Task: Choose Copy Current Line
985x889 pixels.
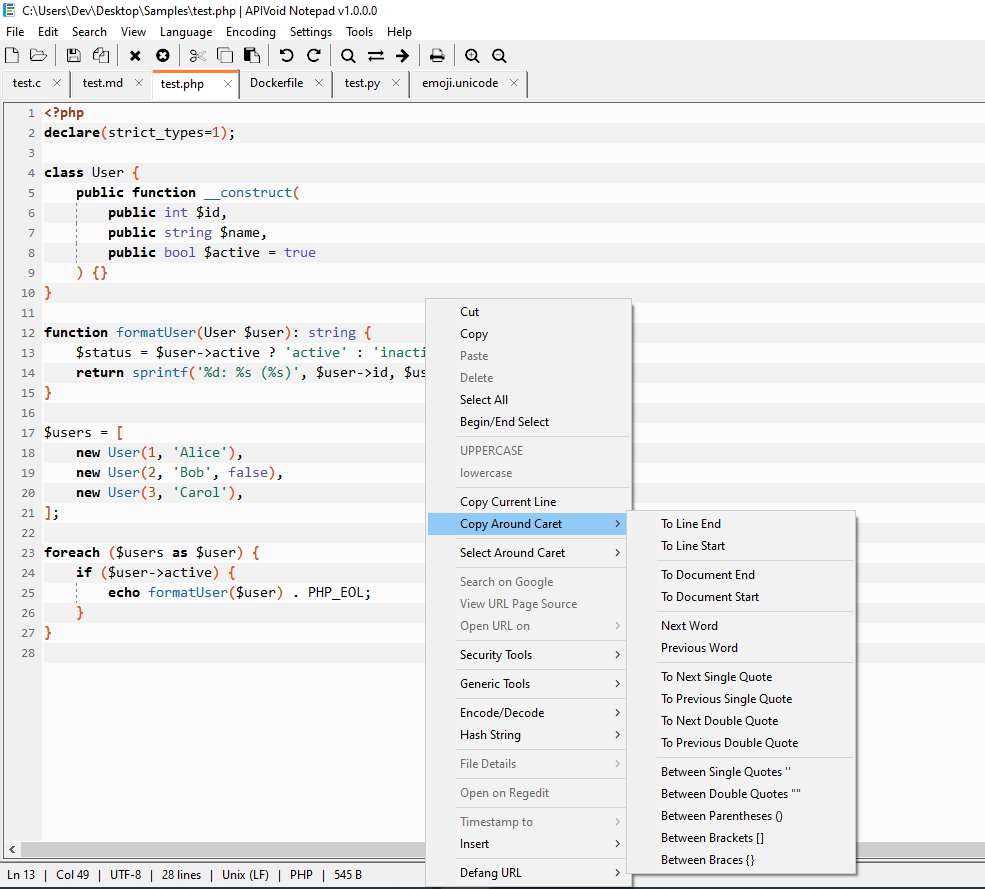Action: (x=527, y=501)
